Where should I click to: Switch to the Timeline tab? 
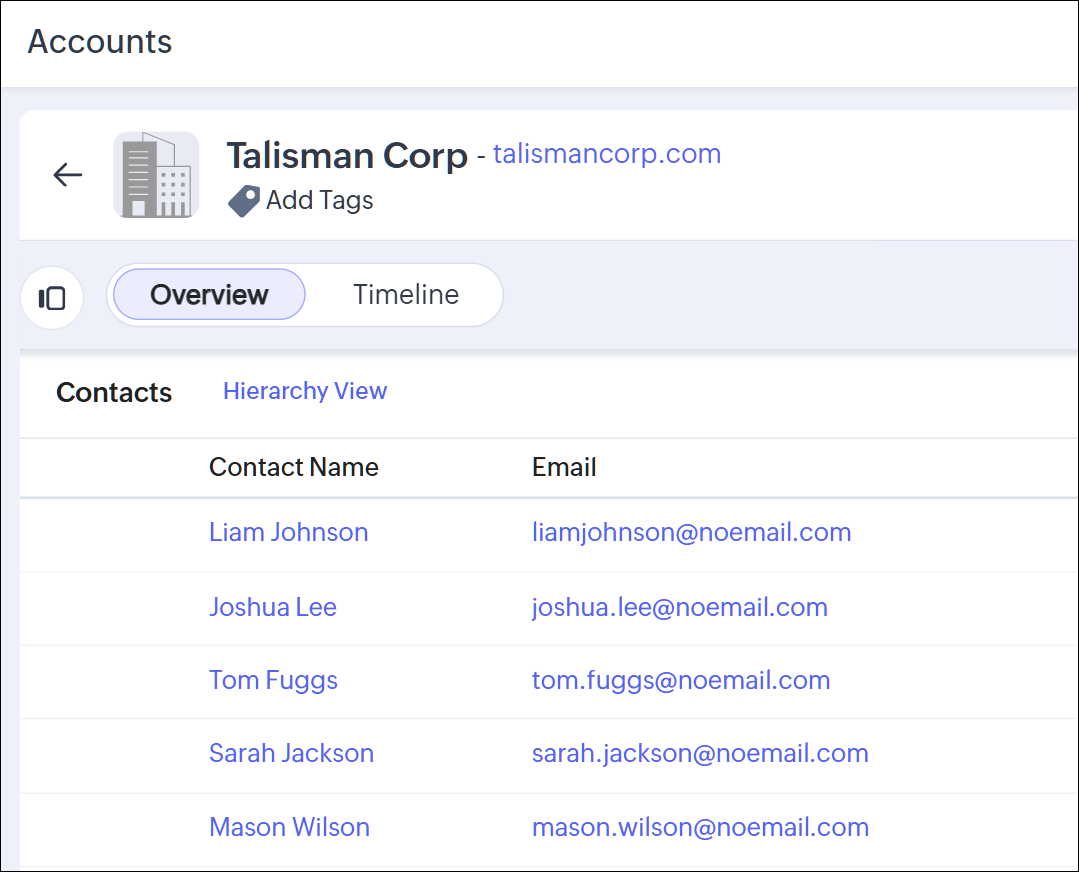tap(406, 295)
